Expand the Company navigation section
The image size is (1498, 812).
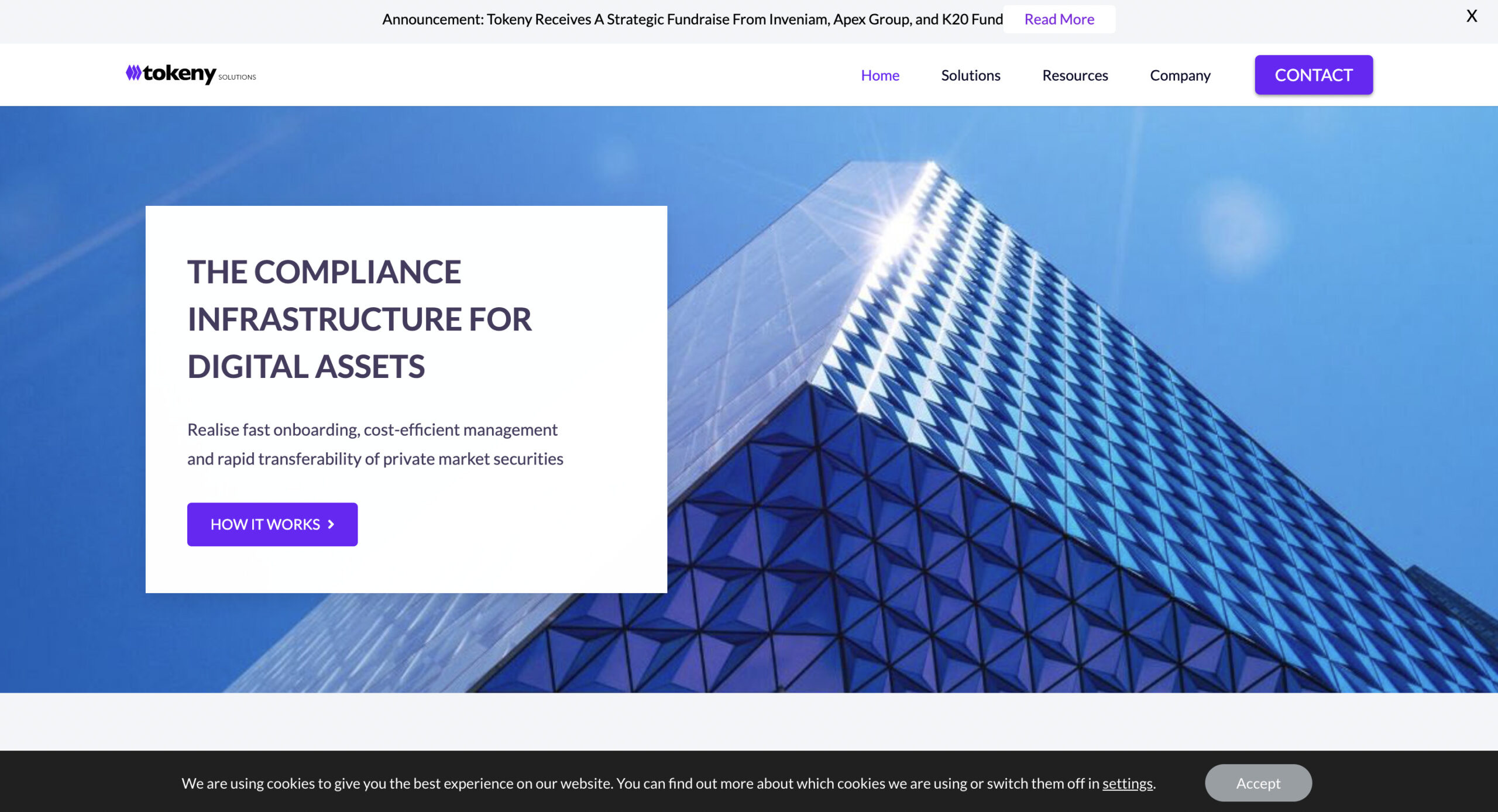click(1180, 75)
